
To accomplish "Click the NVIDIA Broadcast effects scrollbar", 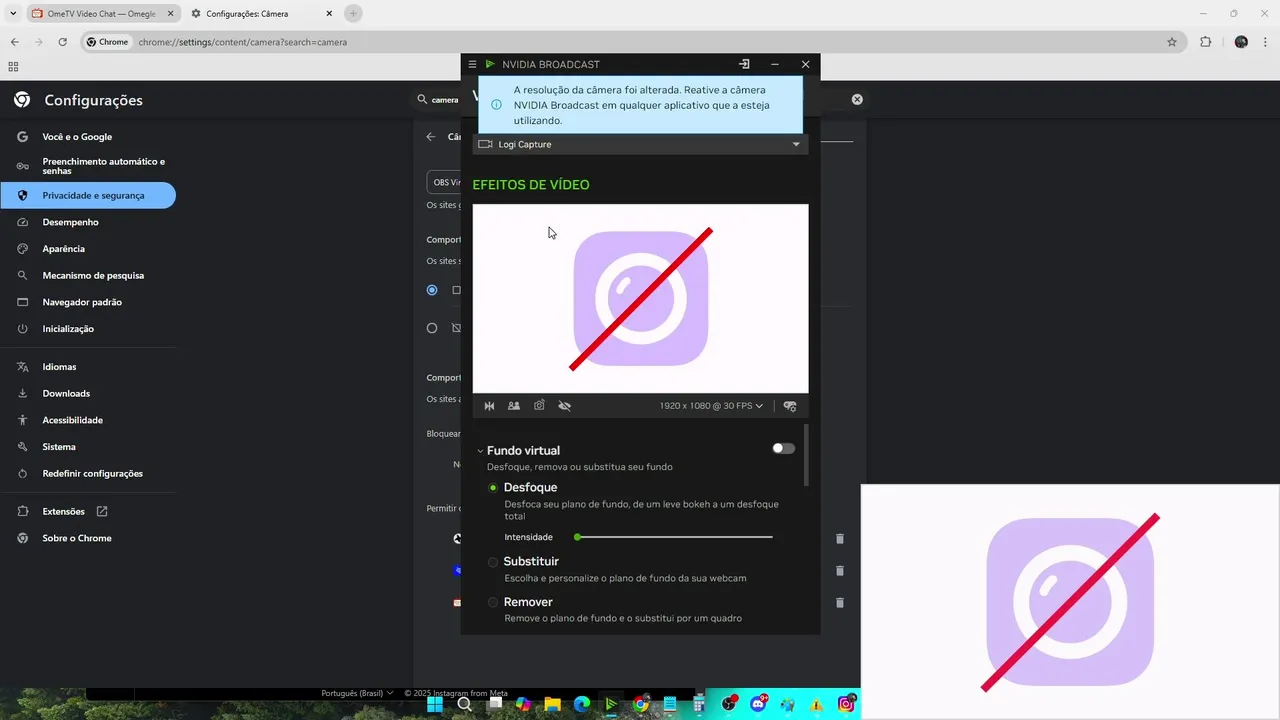I will point(805,455).
